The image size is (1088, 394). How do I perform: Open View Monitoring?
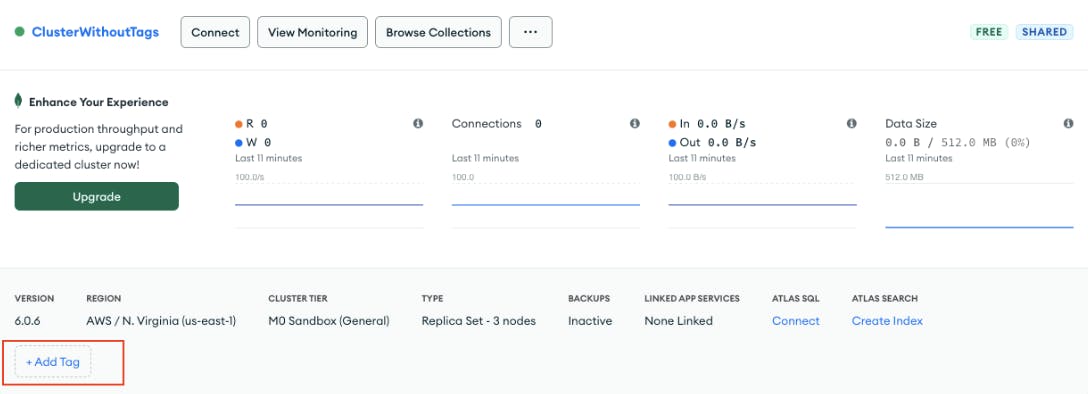pyautogui.click(x=312, y=32)
